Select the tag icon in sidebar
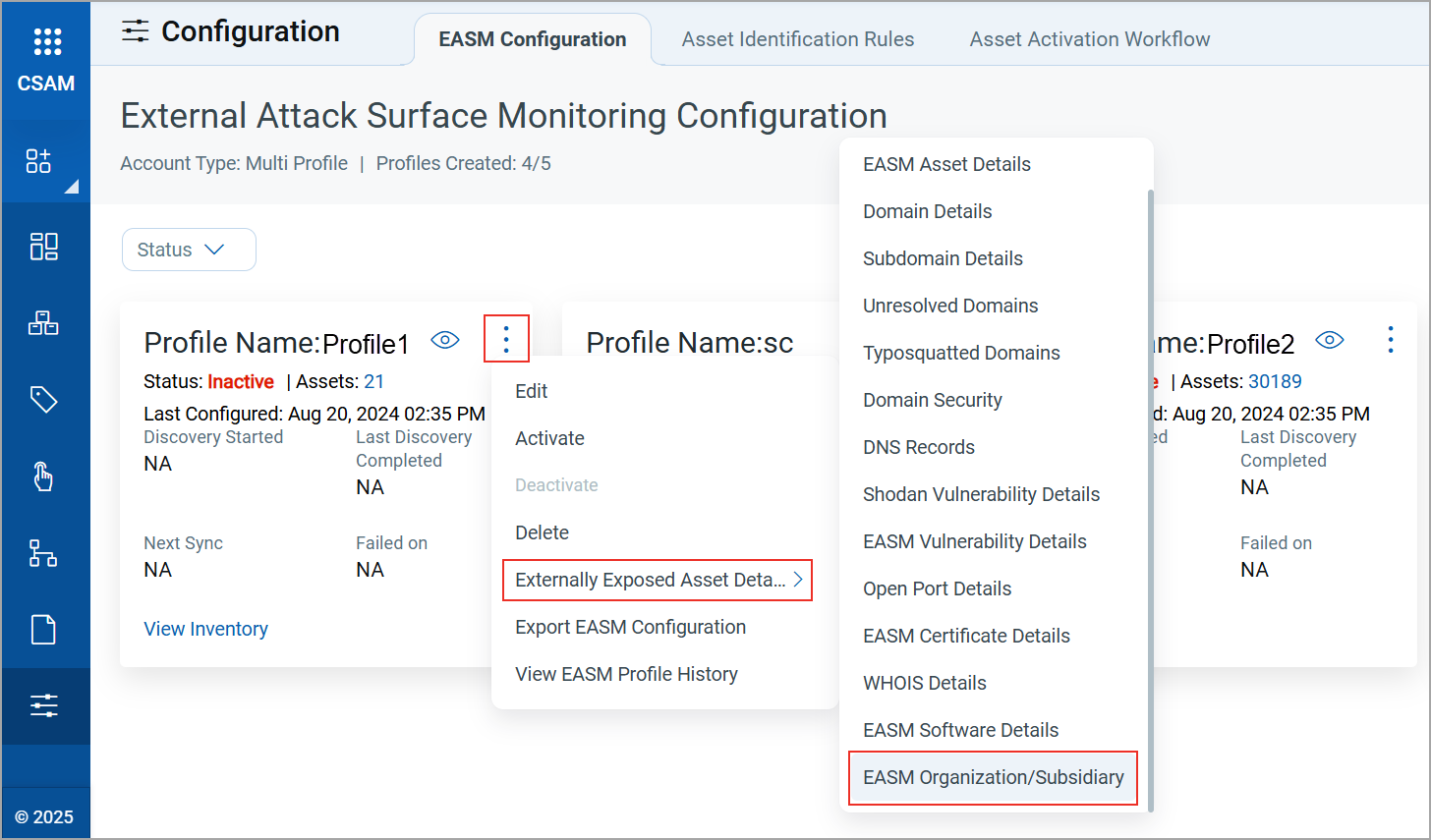This screenshot has height=840, width=1431. (x=43, y=399)
